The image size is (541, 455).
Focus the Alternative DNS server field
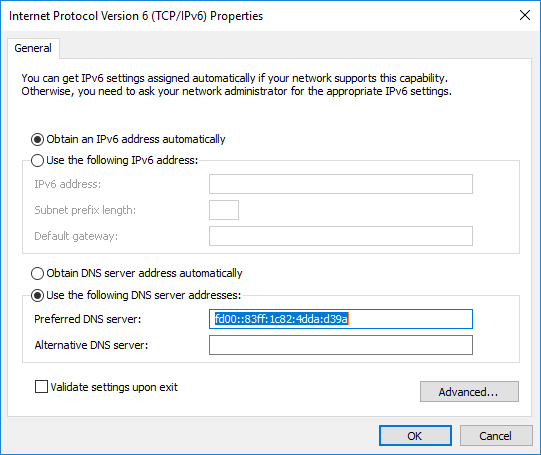[x=341, y=345]
